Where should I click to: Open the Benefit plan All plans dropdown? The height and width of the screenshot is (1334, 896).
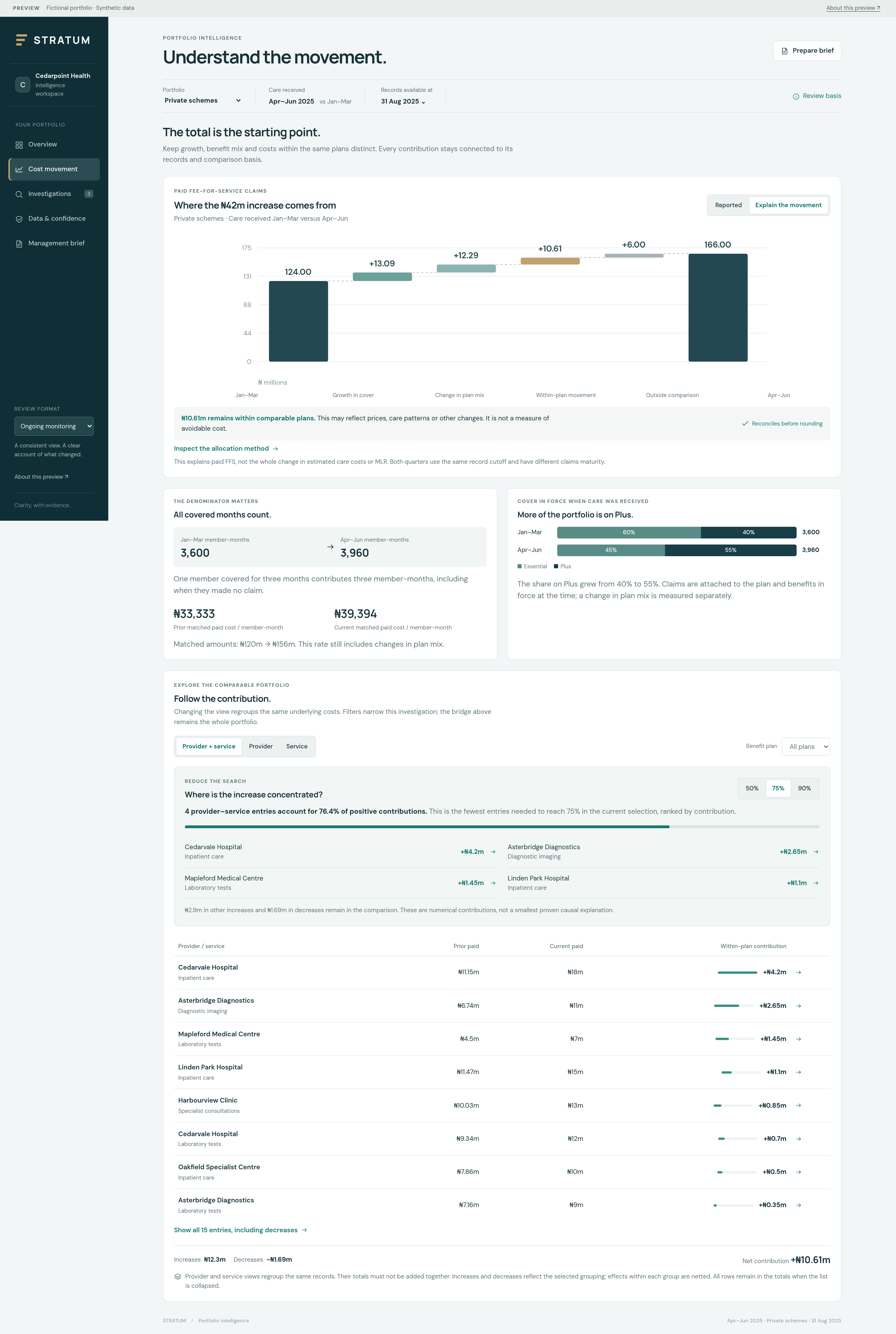tap(806, 747)
